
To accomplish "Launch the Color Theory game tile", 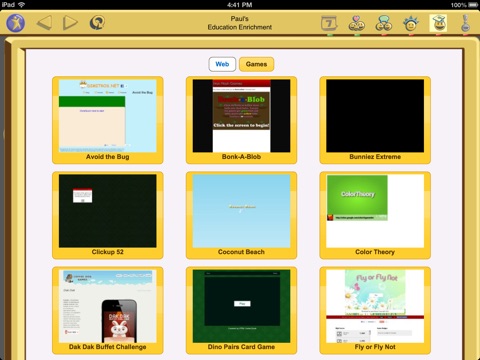I will coord(375,215).
